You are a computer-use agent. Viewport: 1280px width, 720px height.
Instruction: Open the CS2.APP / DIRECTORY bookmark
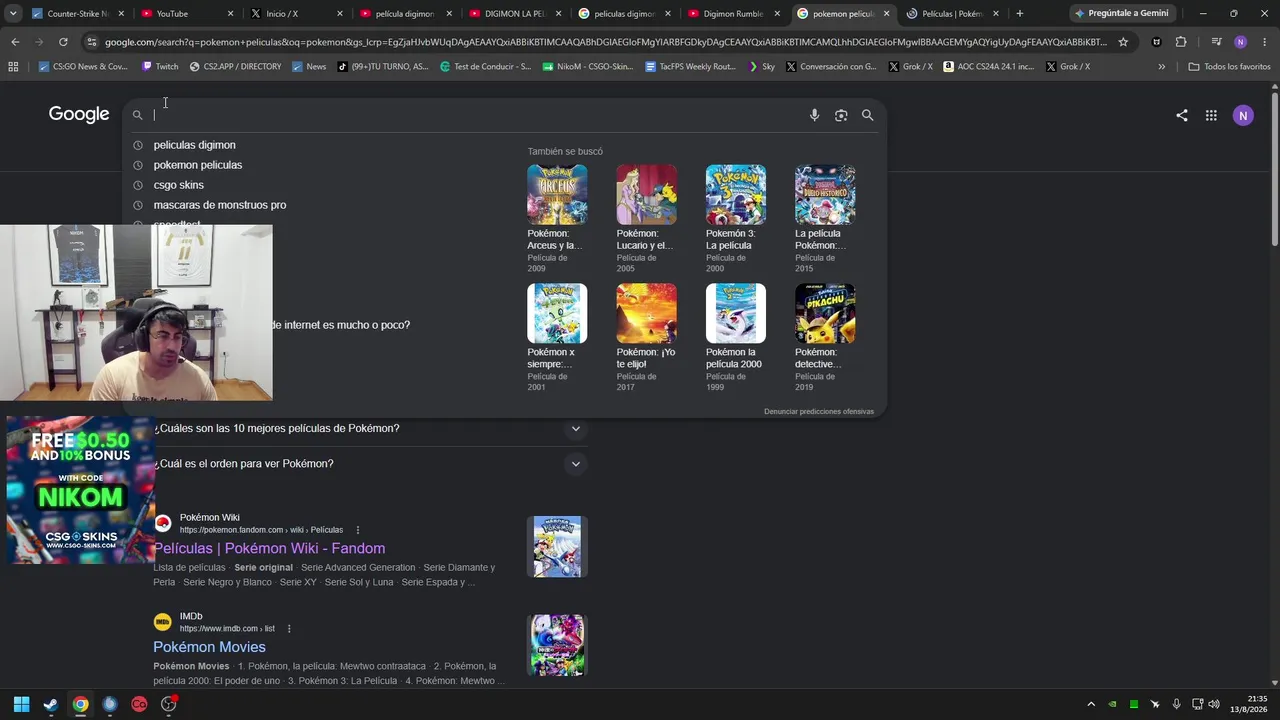pyautogui.click(x=235, y=66)
